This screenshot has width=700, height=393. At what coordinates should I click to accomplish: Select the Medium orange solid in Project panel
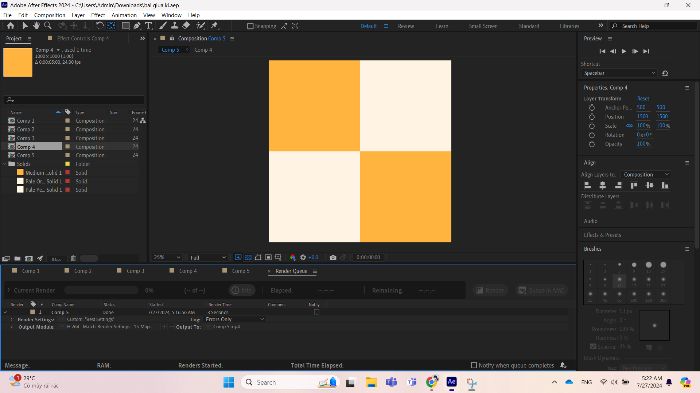click(x=43, y=173)
